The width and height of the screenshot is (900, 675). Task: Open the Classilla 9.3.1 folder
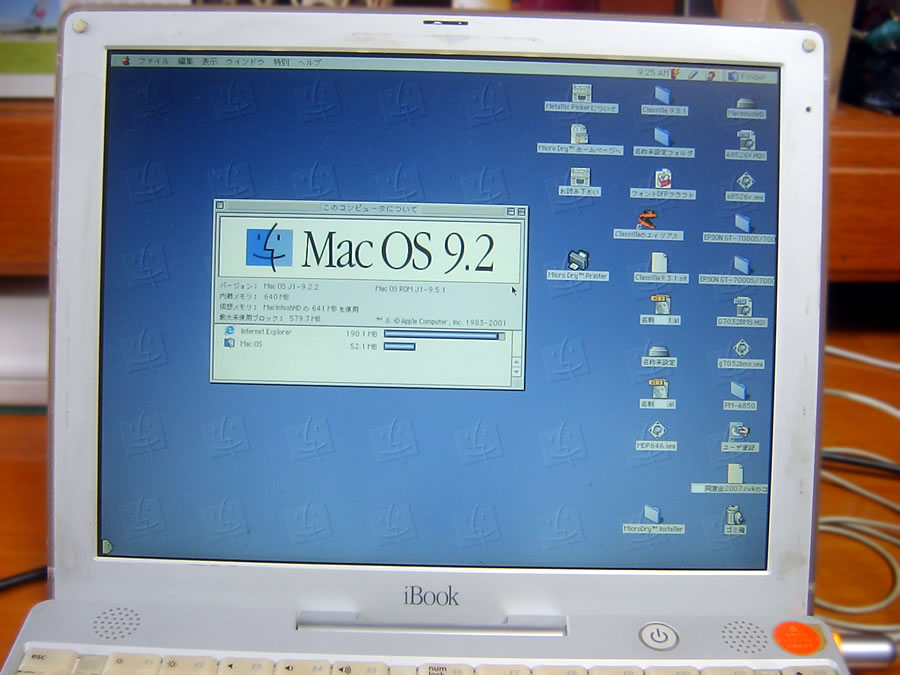[664, 100]
